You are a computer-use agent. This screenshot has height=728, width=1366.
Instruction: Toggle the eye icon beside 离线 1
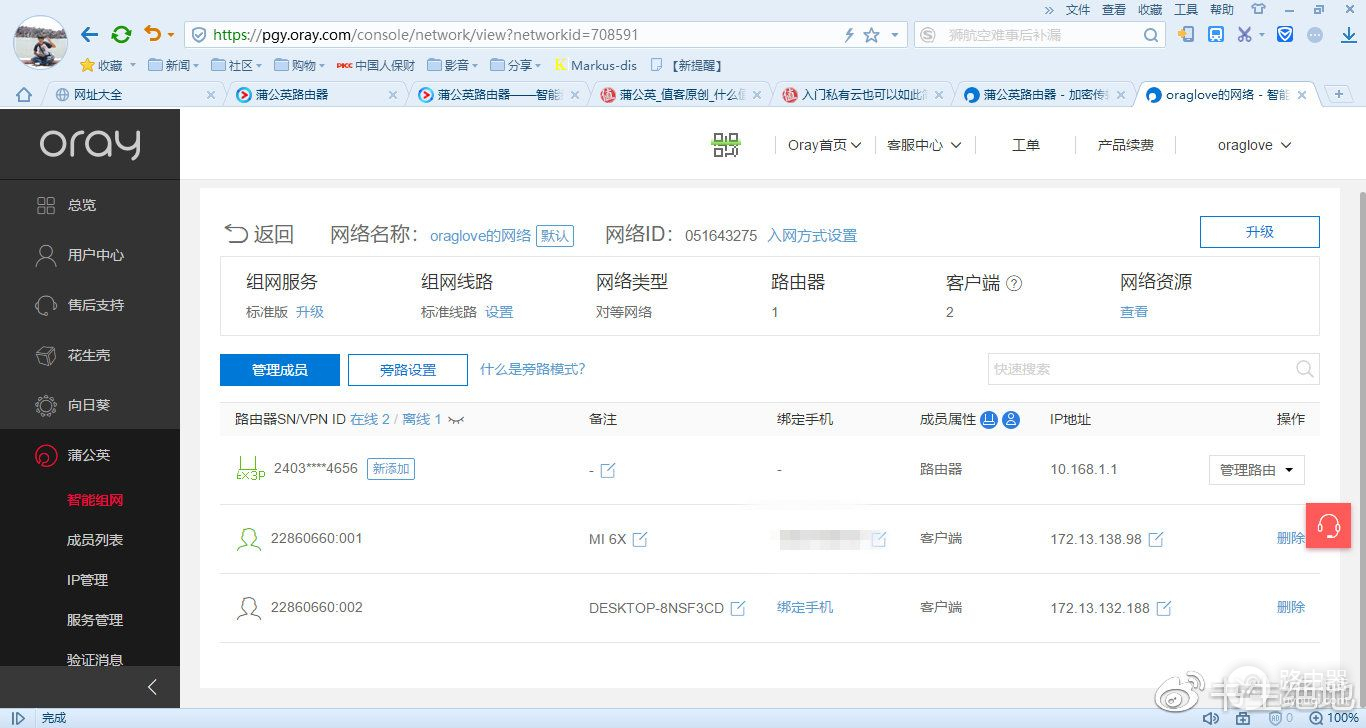457,420
